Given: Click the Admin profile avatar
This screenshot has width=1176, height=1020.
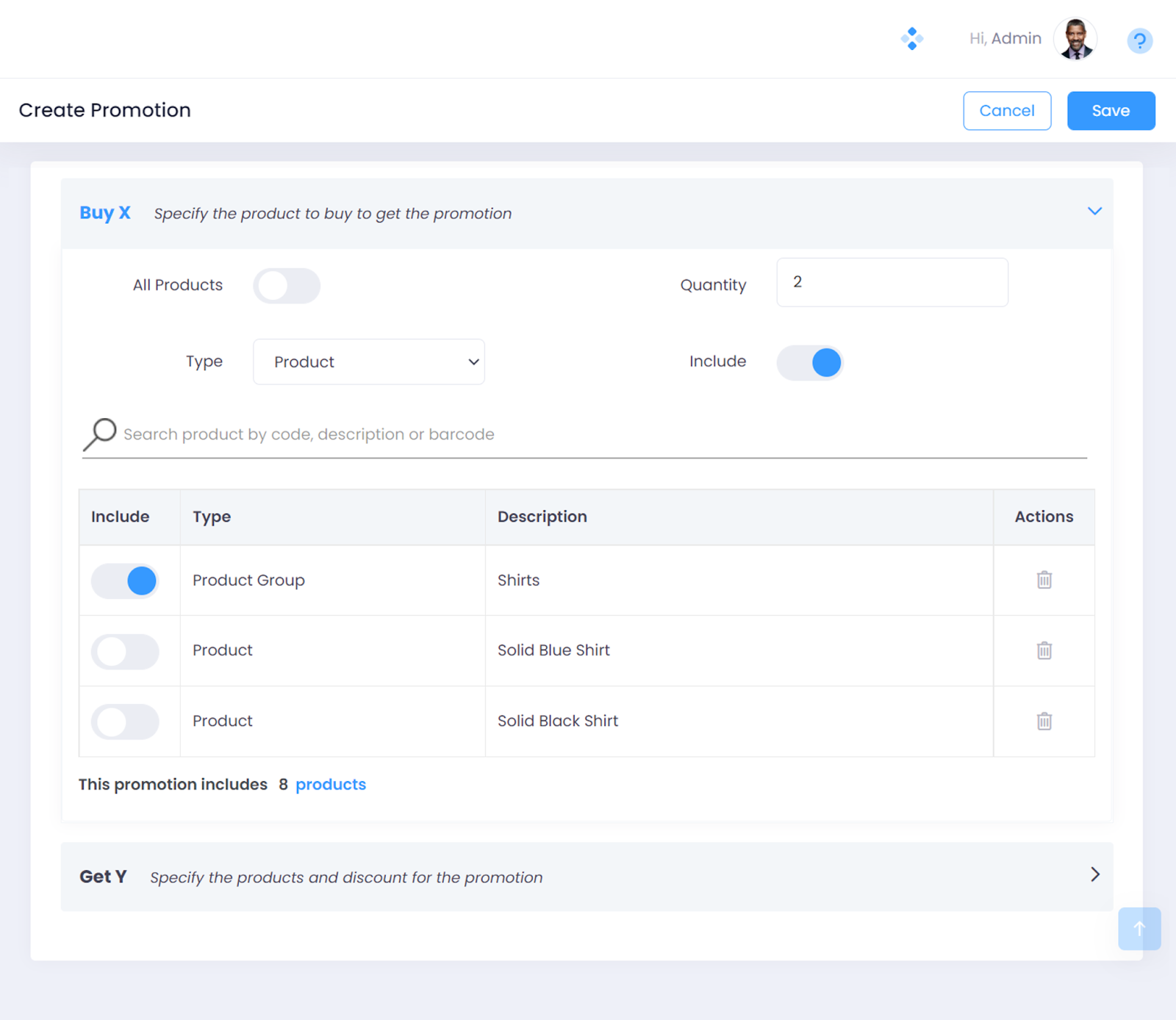Looking at the screenshot, I should click(1075, 39).
